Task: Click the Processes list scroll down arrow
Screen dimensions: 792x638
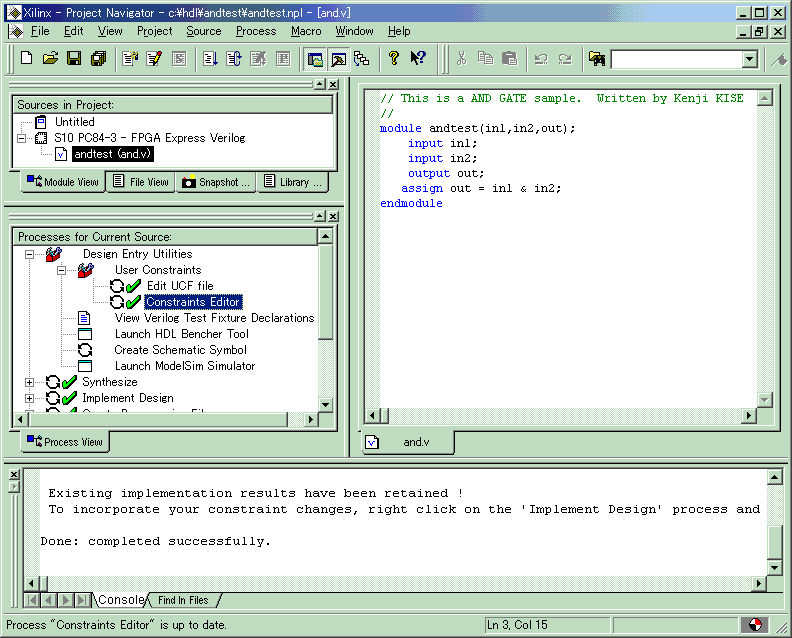Action: pos(325,405)
